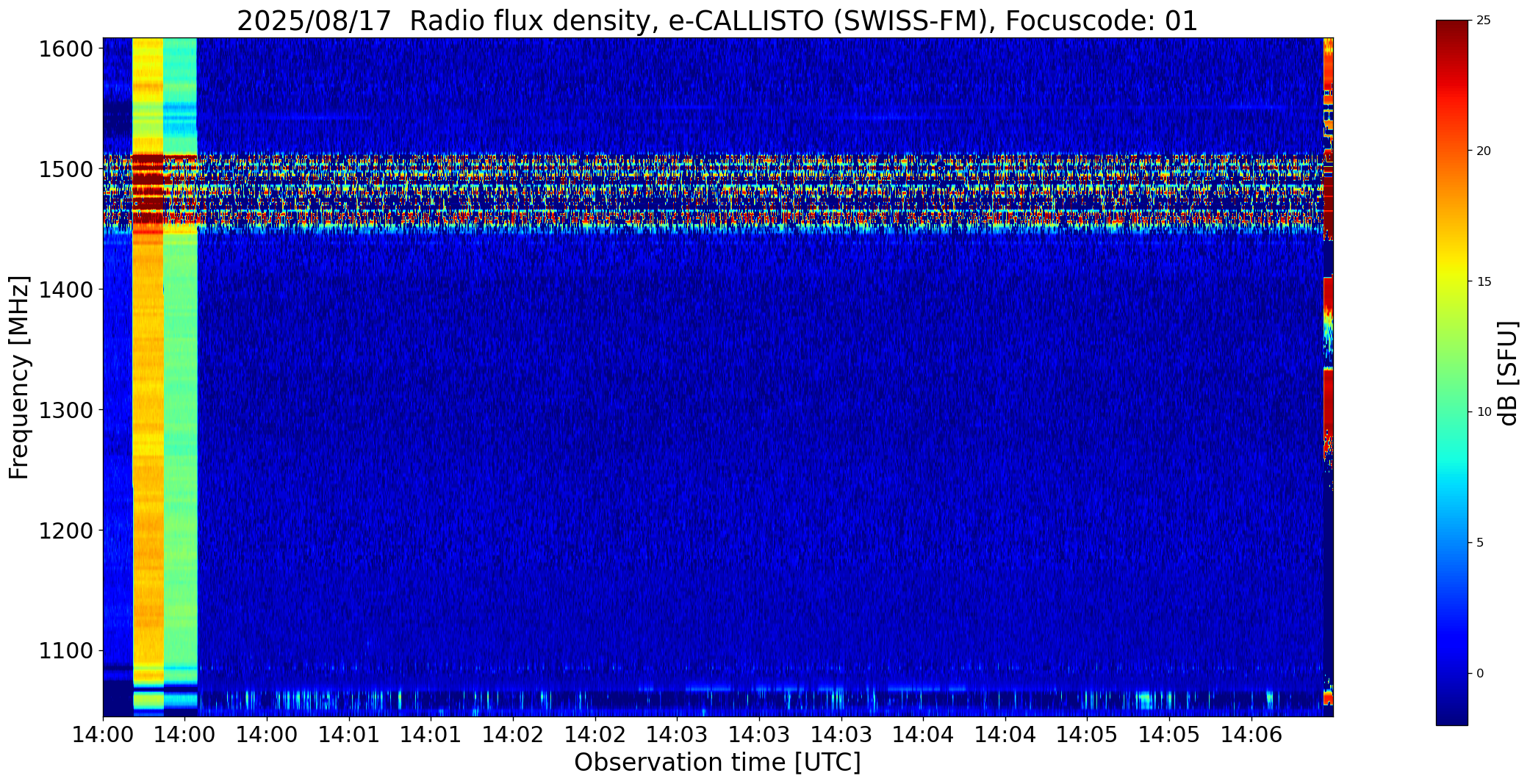Viewport: 1530px width, 784px height.
Task: Click the vertical jet colorbar gradient
Action: coord(1451,373)
